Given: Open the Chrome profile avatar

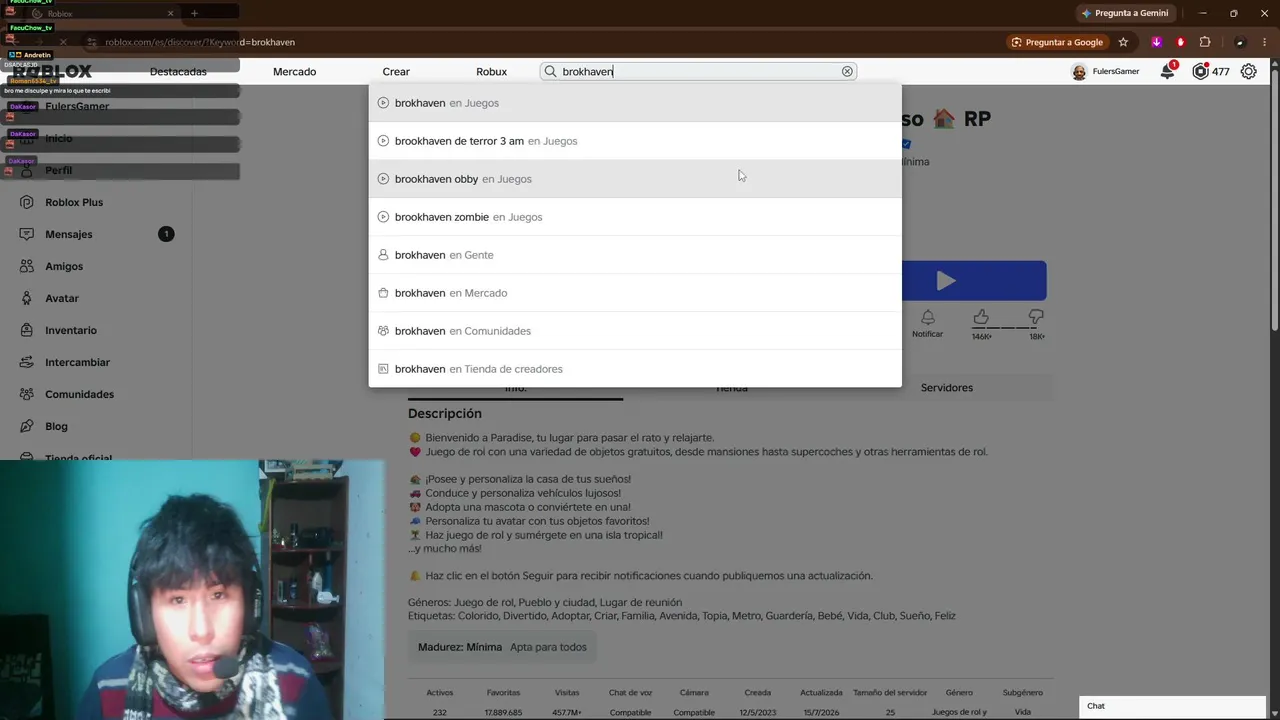Looking at the screenshot, I should (1240, 42).
